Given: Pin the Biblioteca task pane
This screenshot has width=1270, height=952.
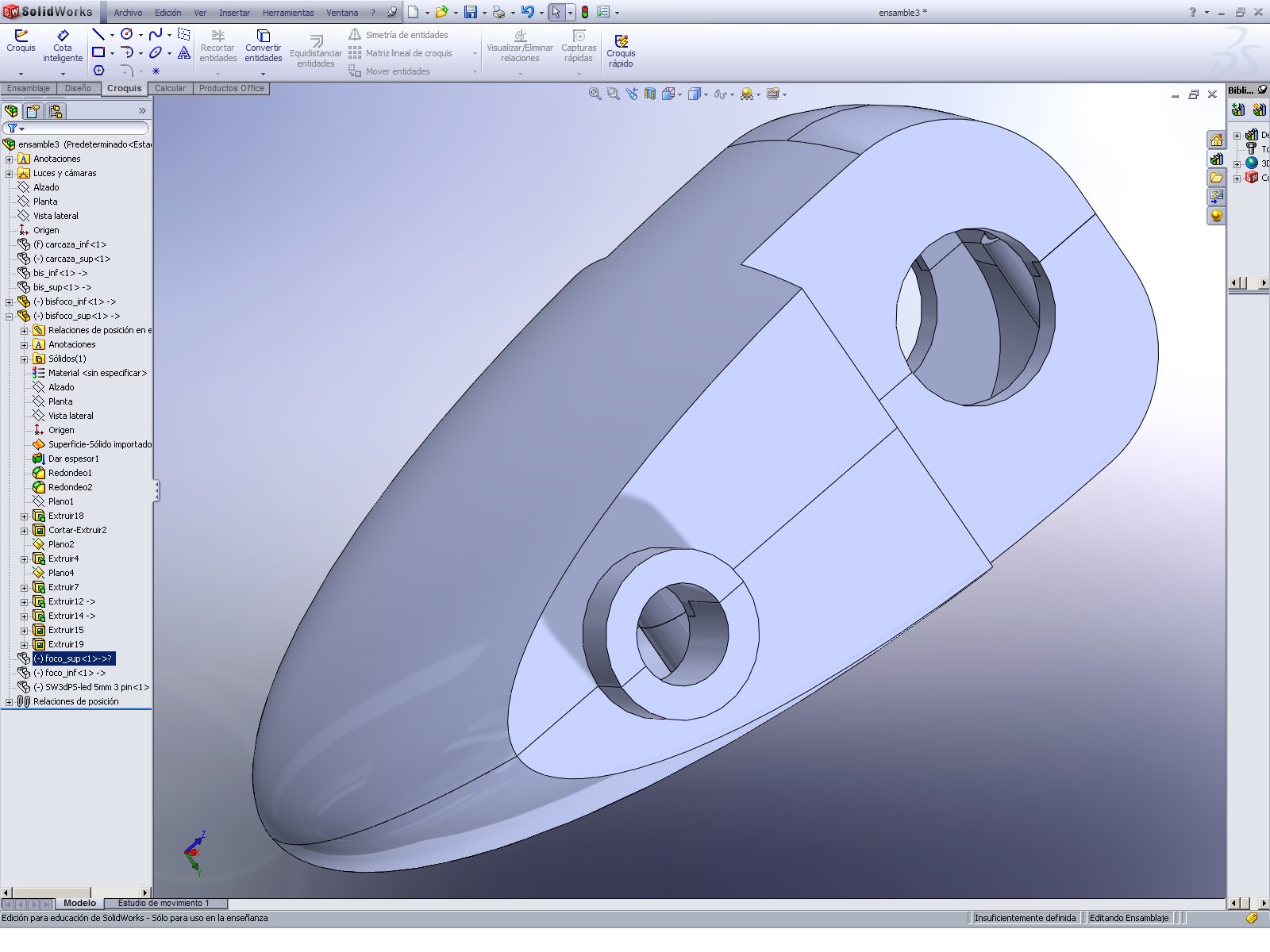Looking at the screenshot, I should [x=1262, y=90].
